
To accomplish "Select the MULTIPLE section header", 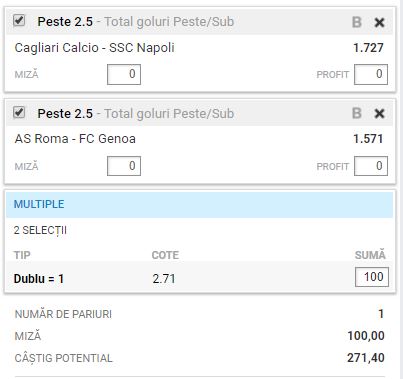I will [x=199, y=204].
